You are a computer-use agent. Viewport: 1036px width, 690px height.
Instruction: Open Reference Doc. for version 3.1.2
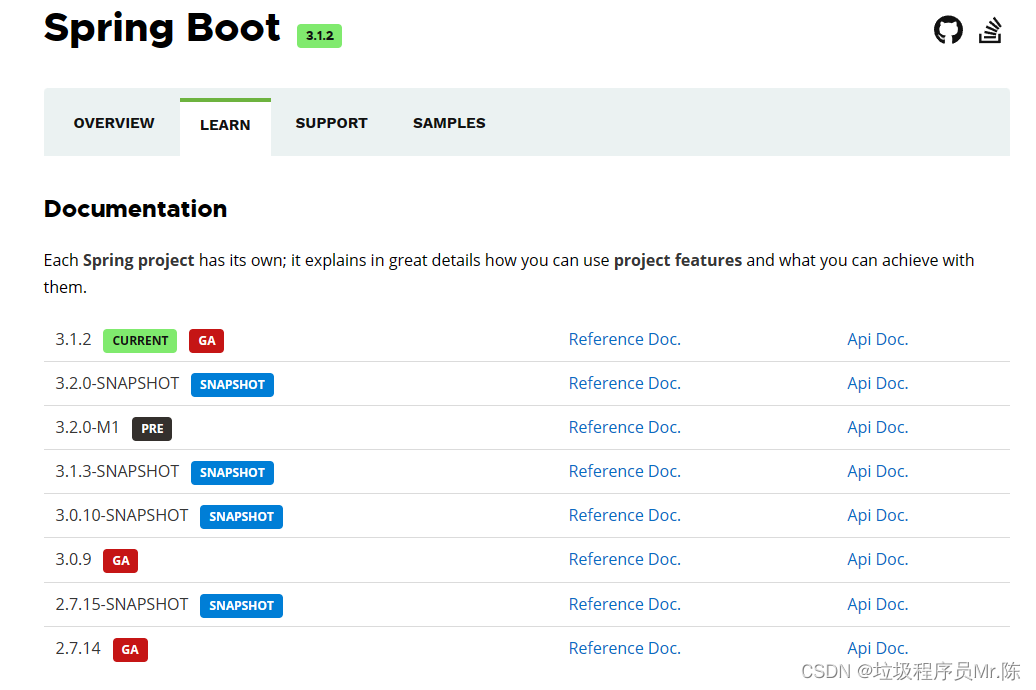click(x=624, y=339)
